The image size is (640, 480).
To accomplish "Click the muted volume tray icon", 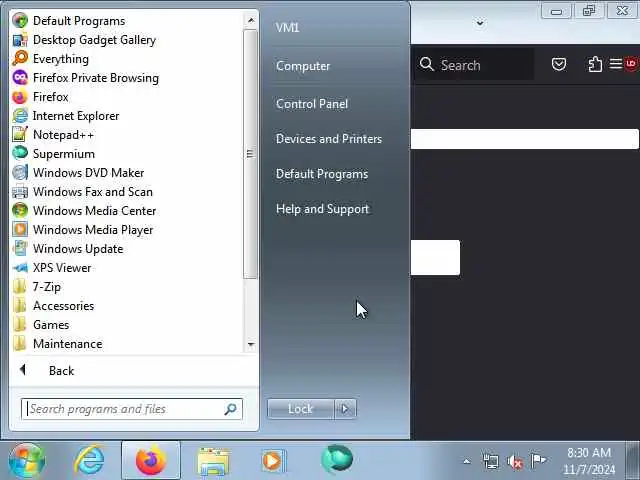I will coord(515,462).
